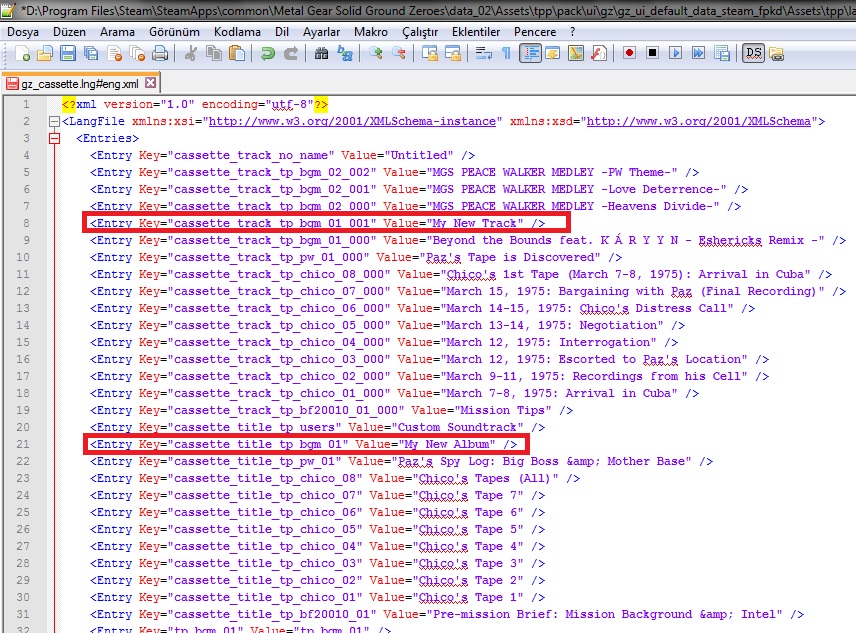Collapse the Entries fold on line 3

pos(54,138)
